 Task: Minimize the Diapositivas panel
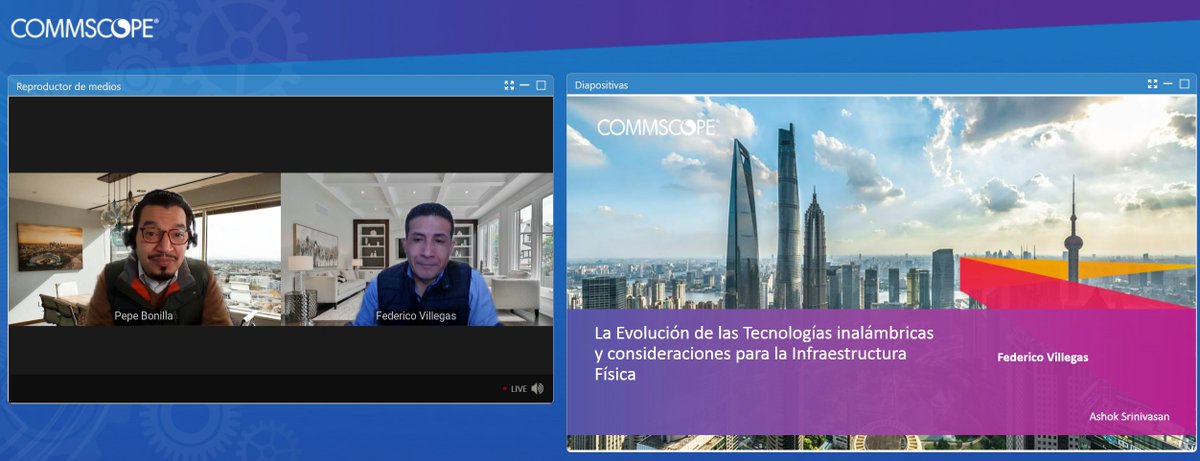click(x=1169, y=85)
